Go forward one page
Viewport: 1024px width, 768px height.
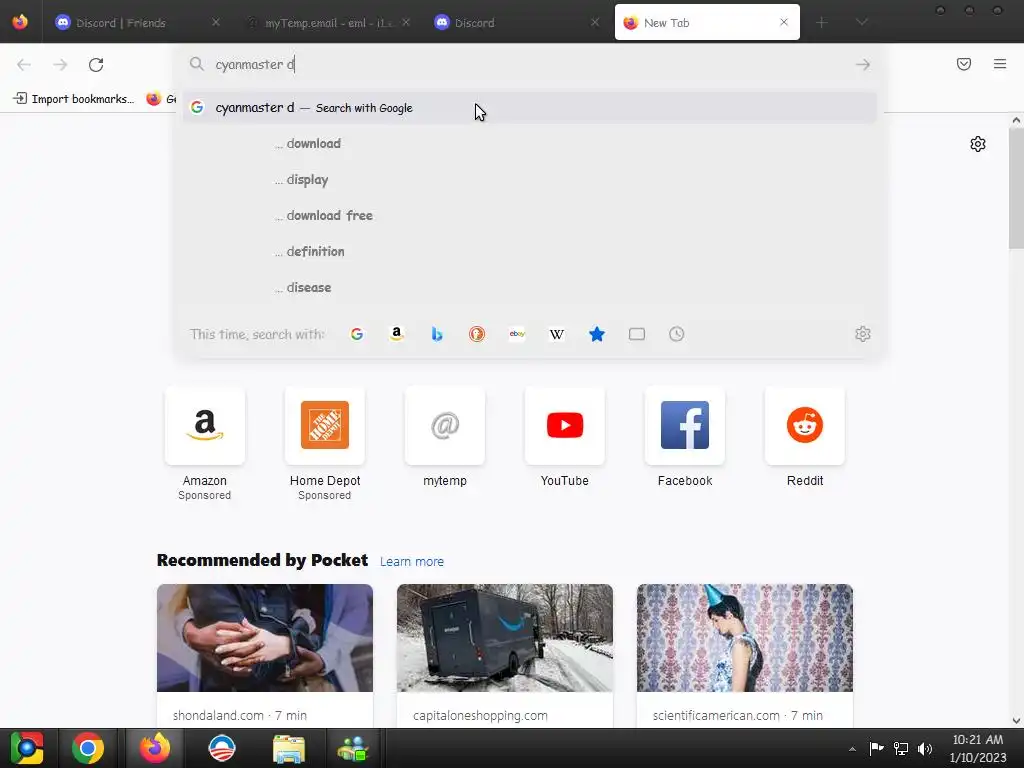[x=60, y=65]
